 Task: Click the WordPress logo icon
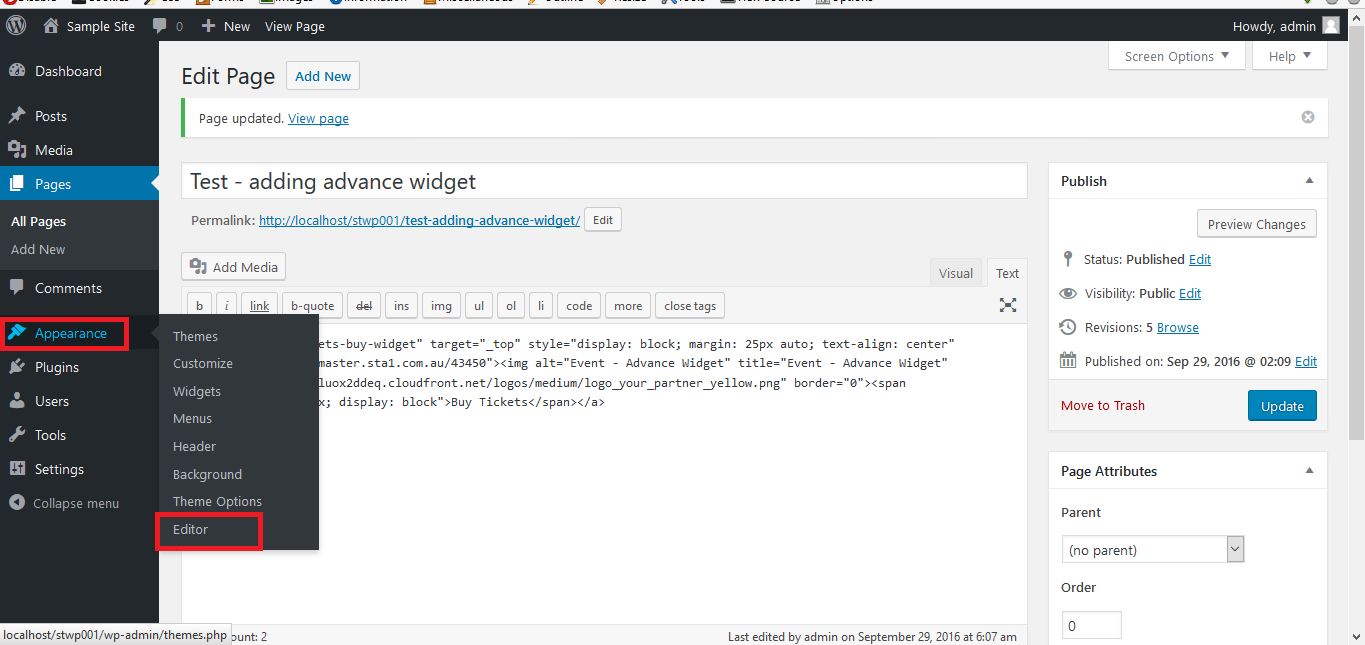[x=16, y=26]
